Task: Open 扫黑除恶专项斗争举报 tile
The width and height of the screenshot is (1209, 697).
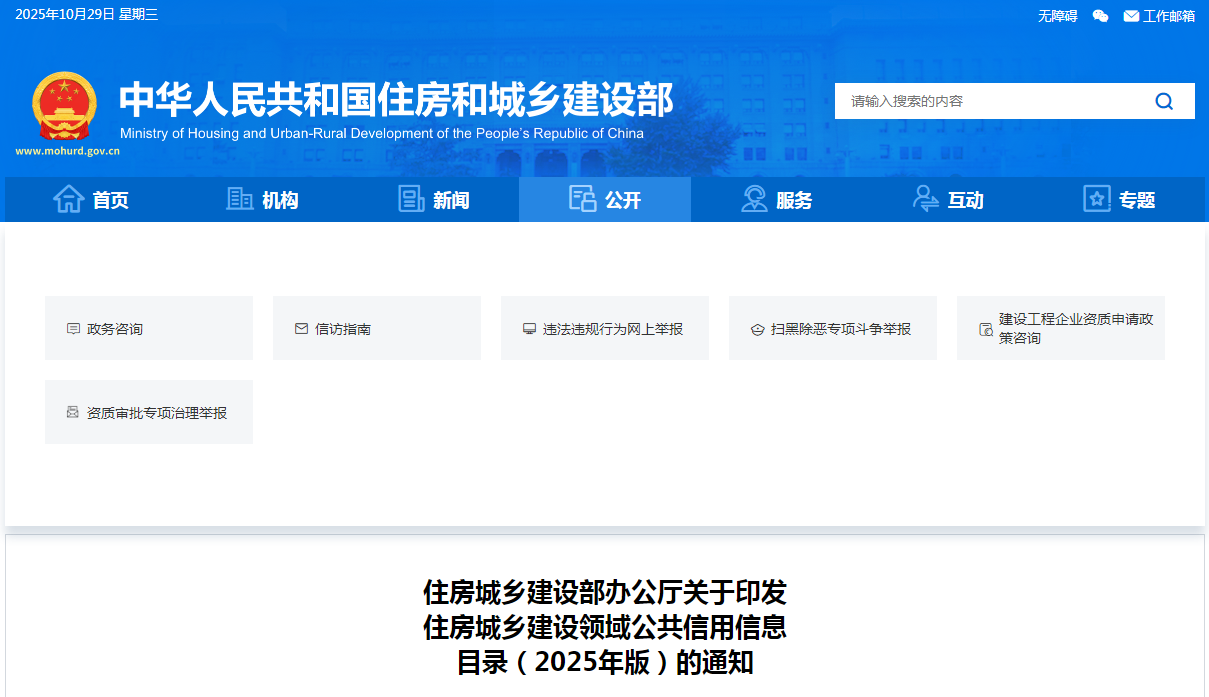Action: click(833, 328)
